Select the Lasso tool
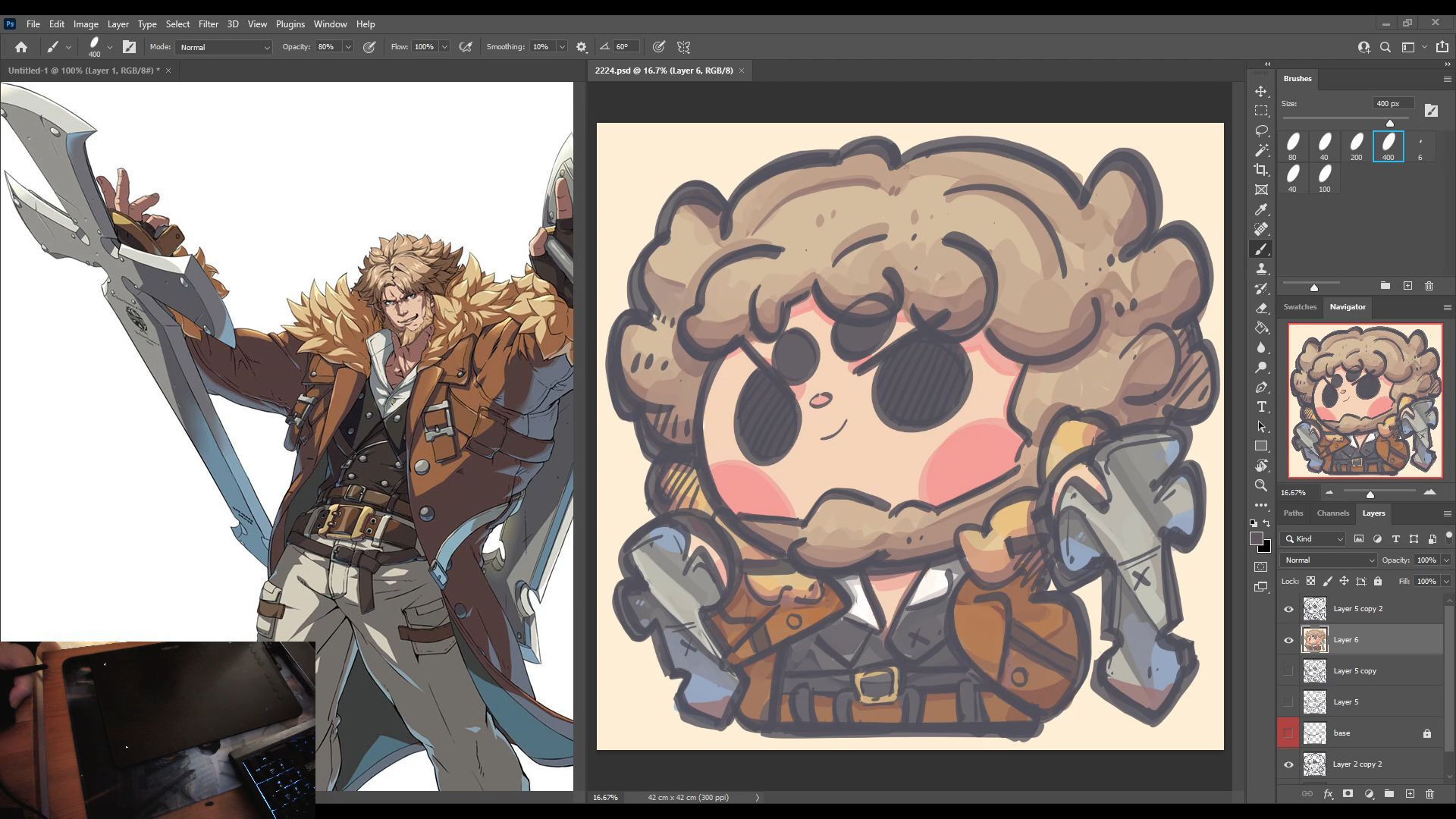This screenshot has height=819, width=1456. coord(1261,130)
